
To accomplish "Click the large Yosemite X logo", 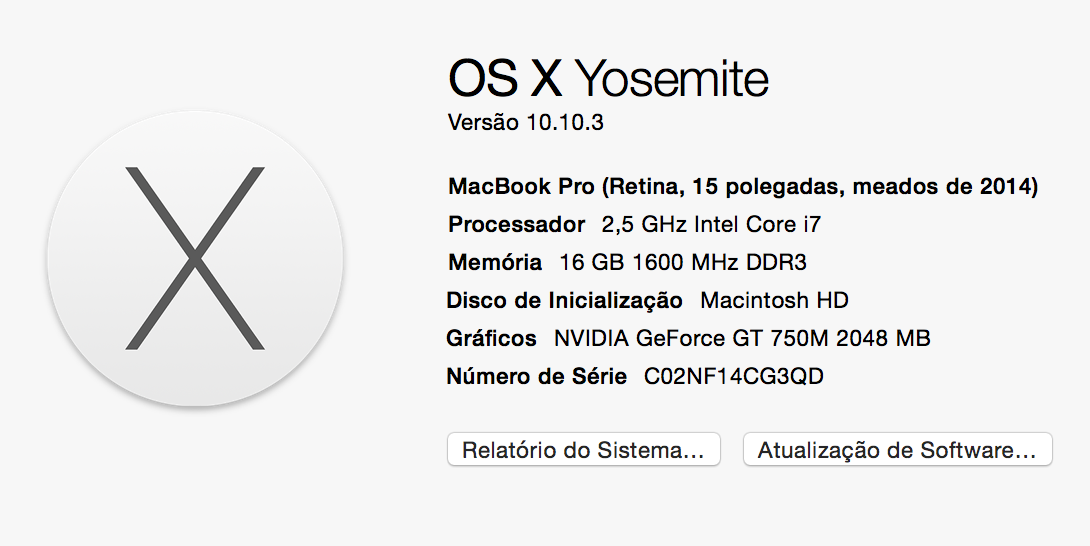I will [195, 258].
